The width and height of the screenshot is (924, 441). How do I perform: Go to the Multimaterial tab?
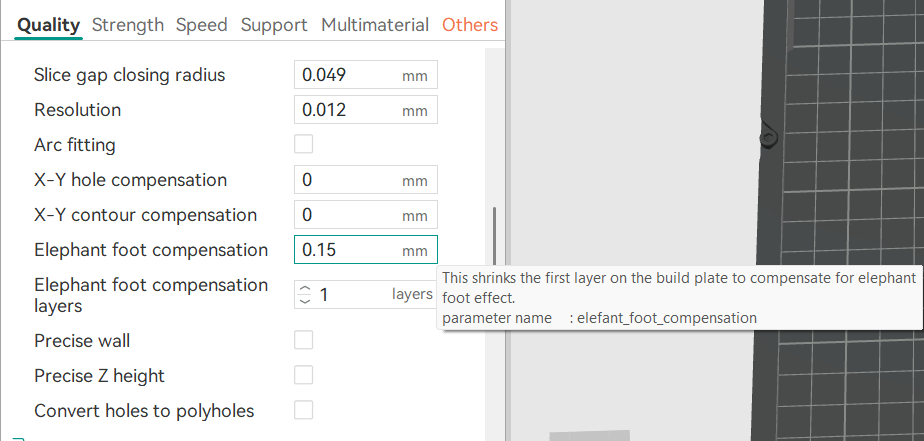coord(375,25)
